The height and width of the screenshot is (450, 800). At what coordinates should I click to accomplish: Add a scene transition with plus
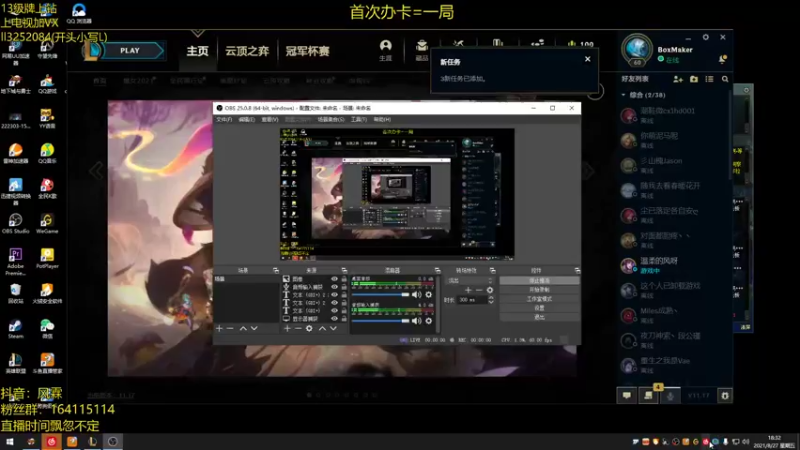[x=468, y=290]
